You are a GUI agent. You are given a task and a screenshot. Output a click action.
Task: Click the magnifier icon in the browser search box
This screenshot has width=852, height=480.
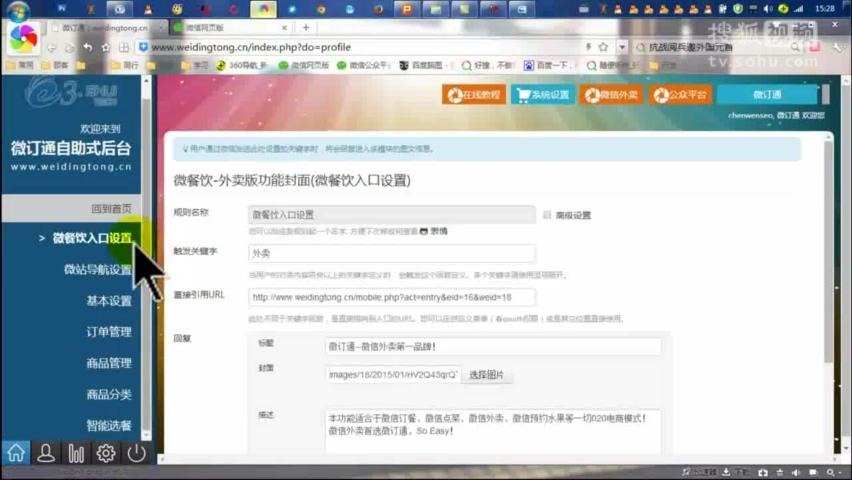795,47
